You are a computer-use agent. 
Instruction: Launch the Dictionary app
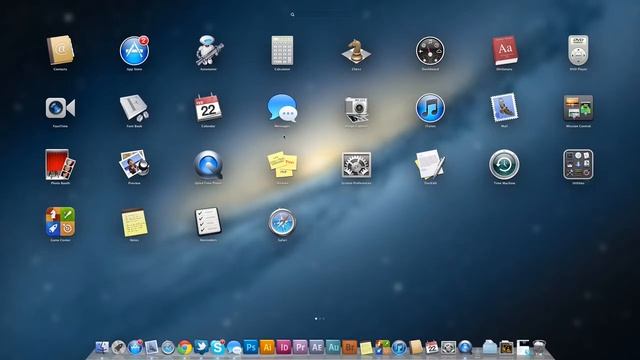click(x=504, y=51)
